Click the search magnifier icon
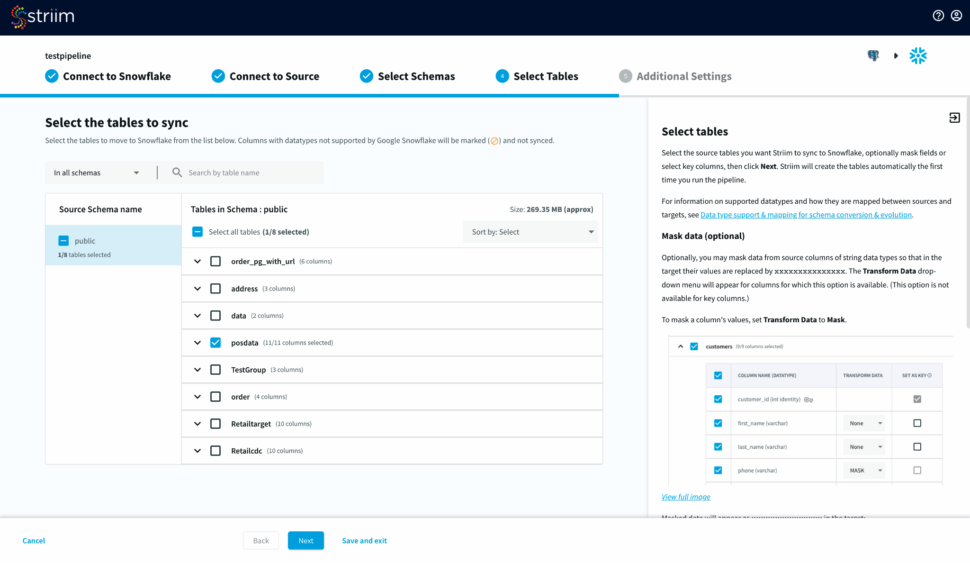This screenshot has height=582, width=970. 177,173
